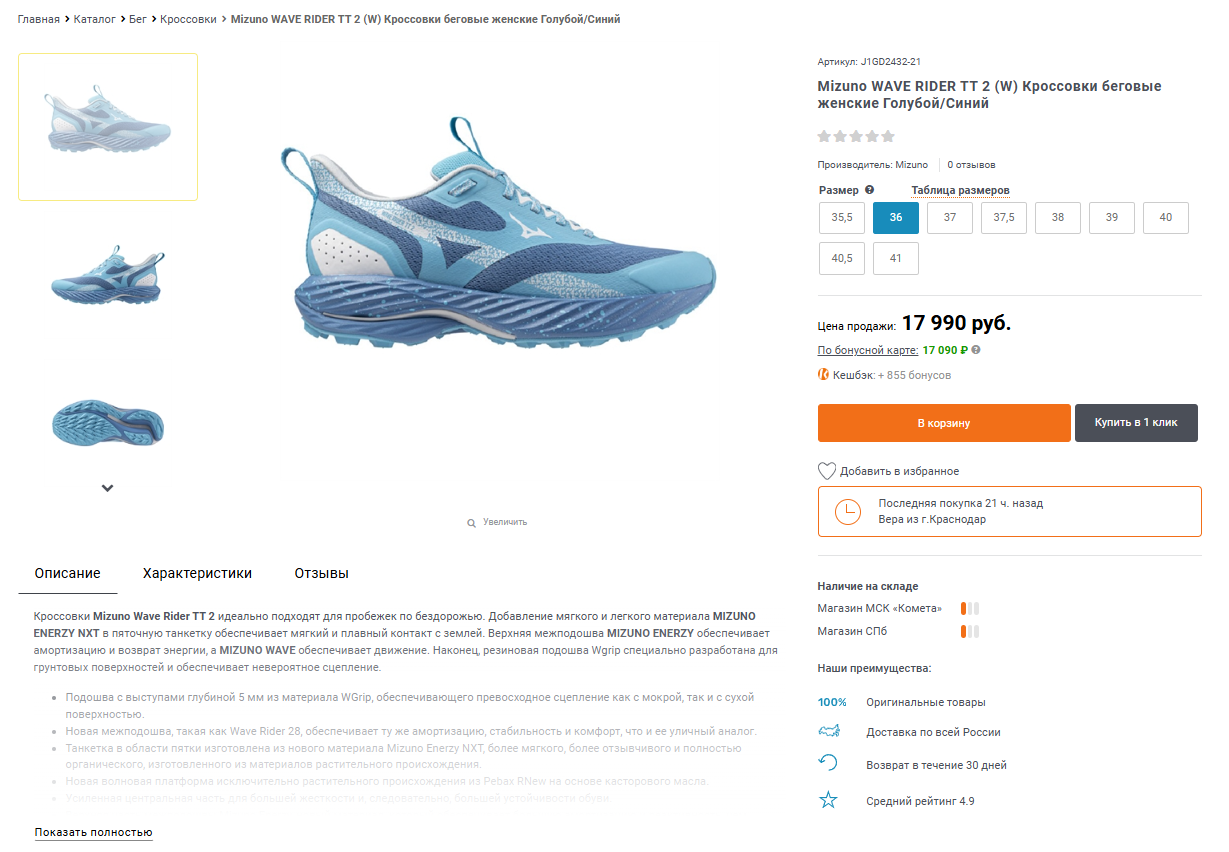Click the heart icon for favorites

click(x=827, y=471)
